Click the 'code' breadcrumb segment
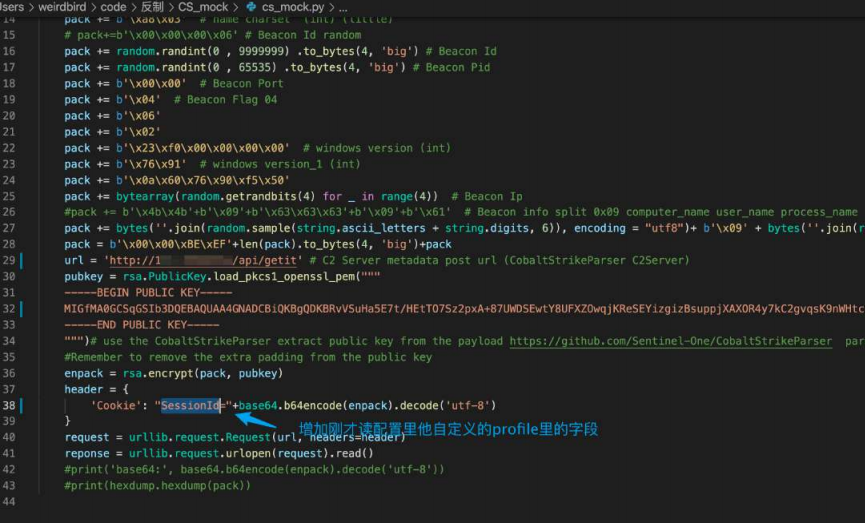Screen dimensions: 865x523 click(113, 7)
